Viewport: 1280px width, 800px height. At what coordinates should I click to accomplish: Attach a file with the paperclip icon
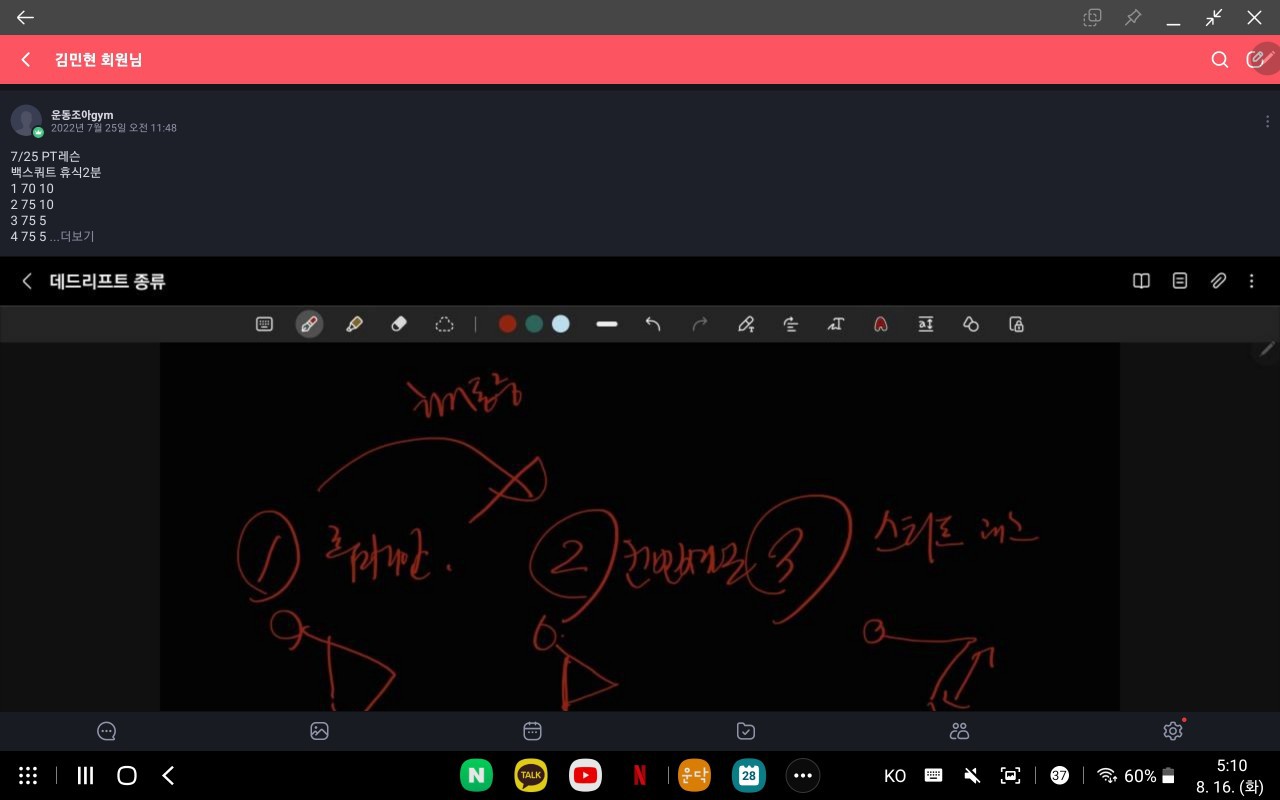point(1218,281)
